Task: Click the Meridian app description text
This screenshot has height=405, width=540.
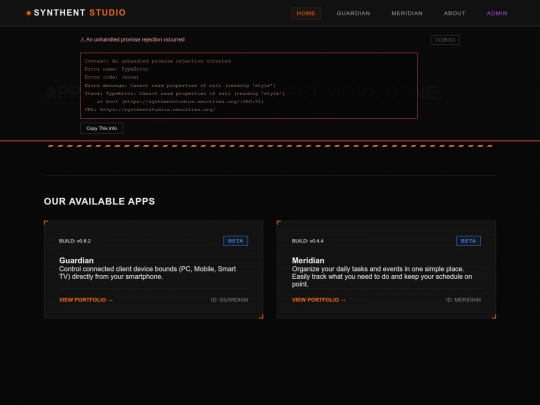Action: 382,277
